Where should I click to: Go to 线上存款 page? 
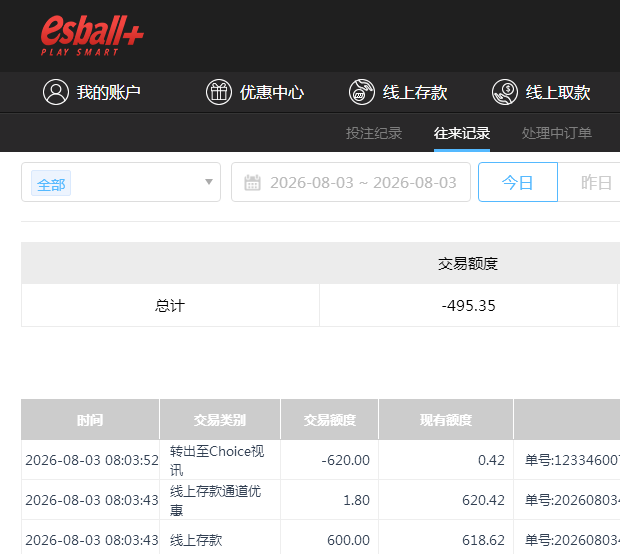(x=415, y=93)
